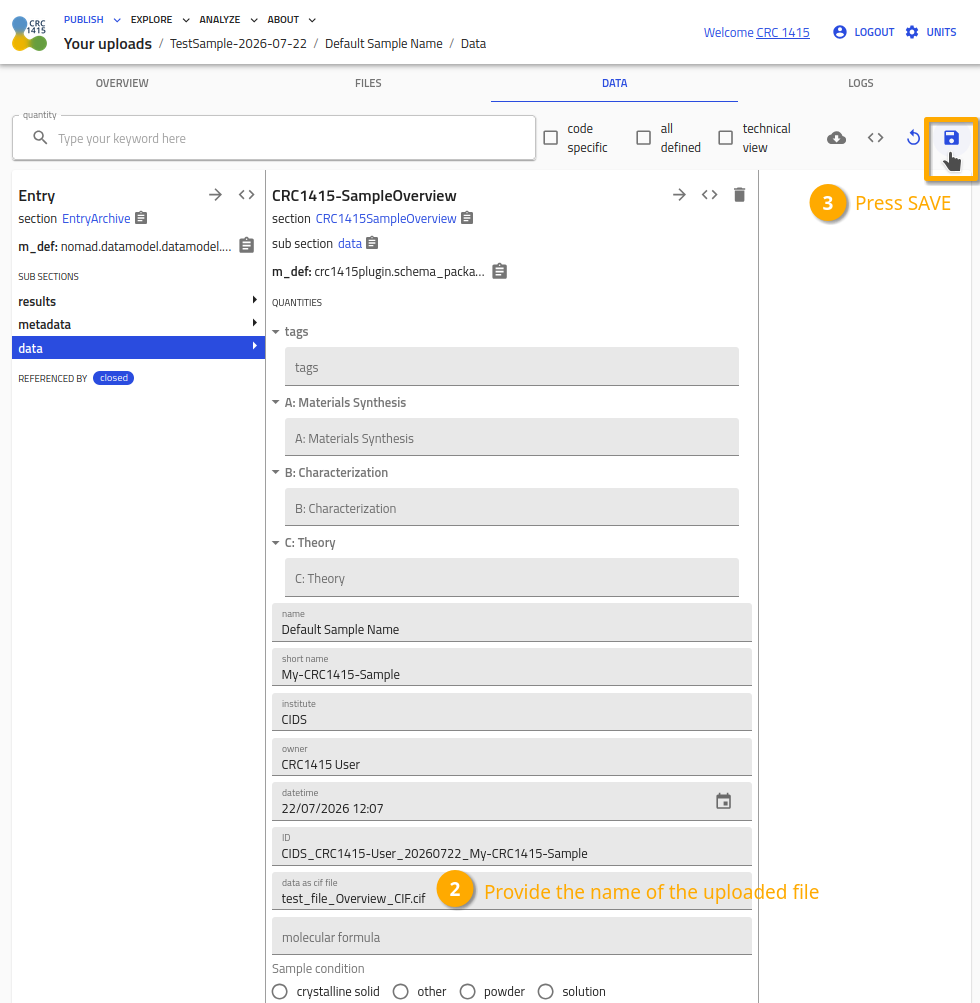Select solution sample condition
This screenshot has height=1003, width=980.
click(546, 991)
